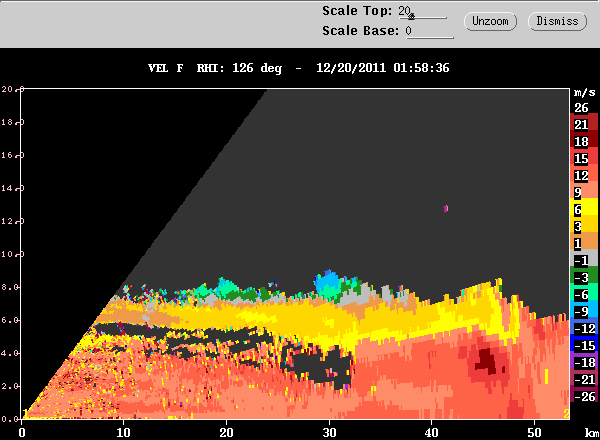Select the -12 m/s blue swatch

coord(584,328)
